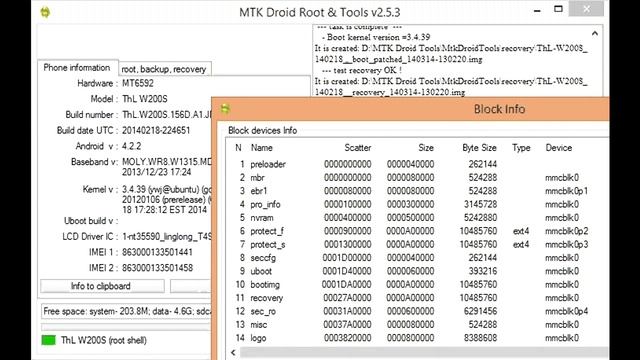Select the nvram partition row
Screen dimensions: 640x360
coord(416,218)
